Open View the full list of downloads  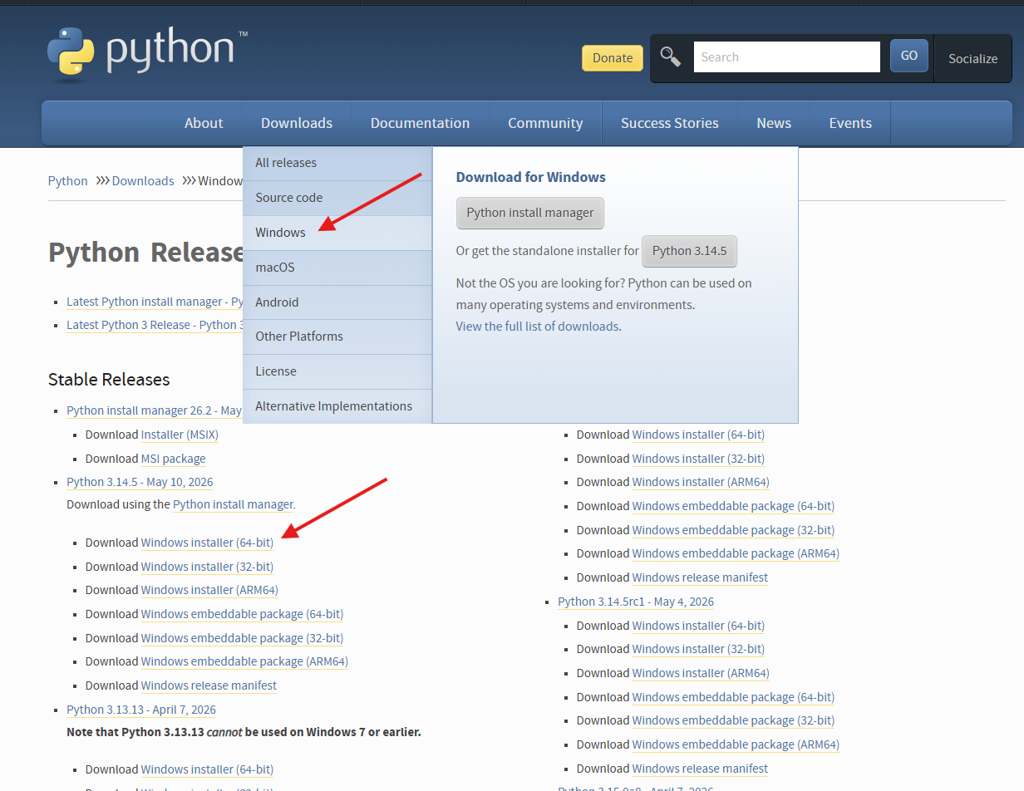[x=537, y=326]
